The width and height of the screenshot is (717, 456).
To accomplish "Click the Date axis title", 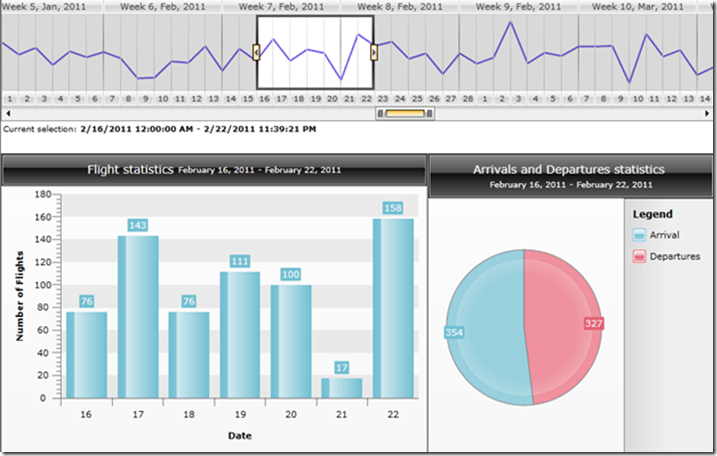I will pos(240,435).
